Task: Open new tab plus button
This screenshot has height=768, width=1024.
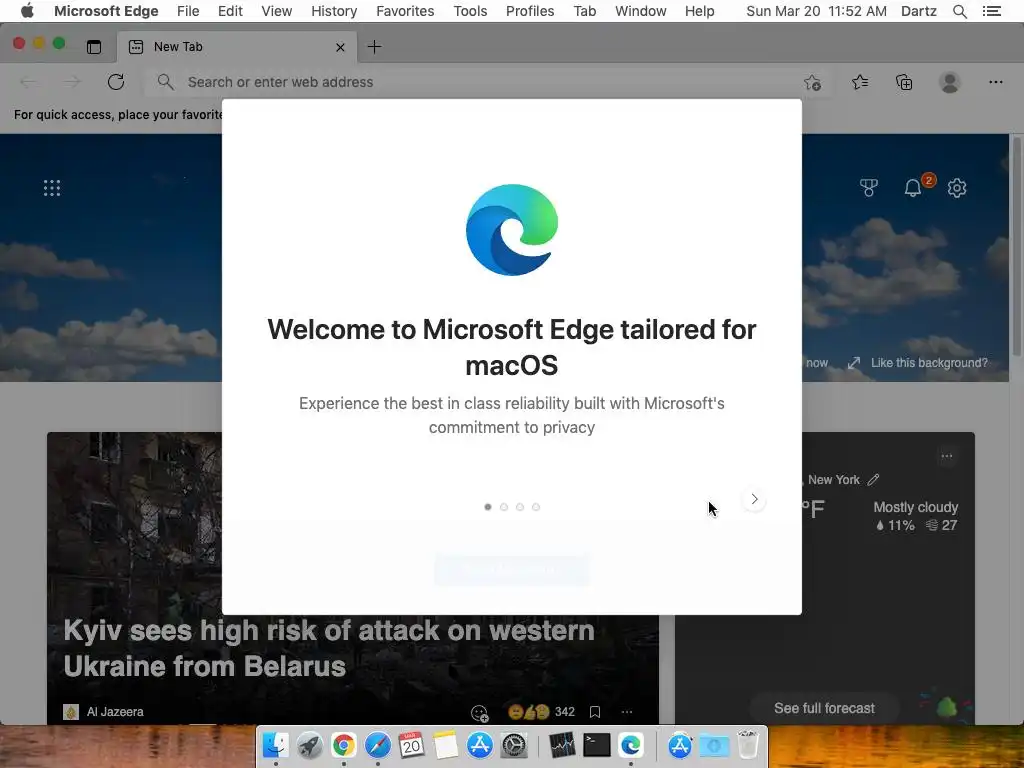Action: (x=374, y=46)
